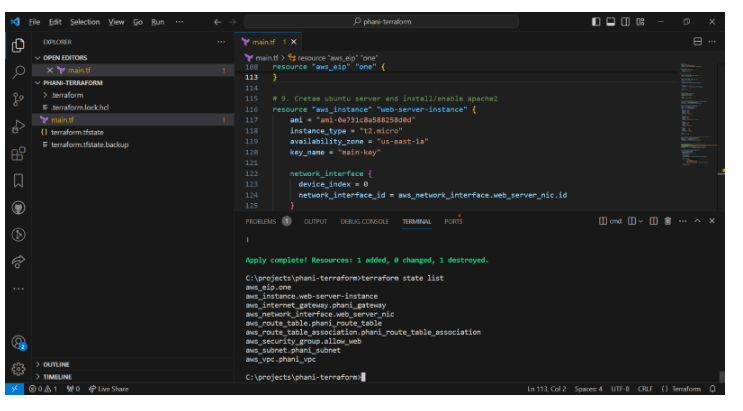Open terraform.tfstate file in explorer
The image size is (743, 411).
pyautogui.click(x=79, y=132)
